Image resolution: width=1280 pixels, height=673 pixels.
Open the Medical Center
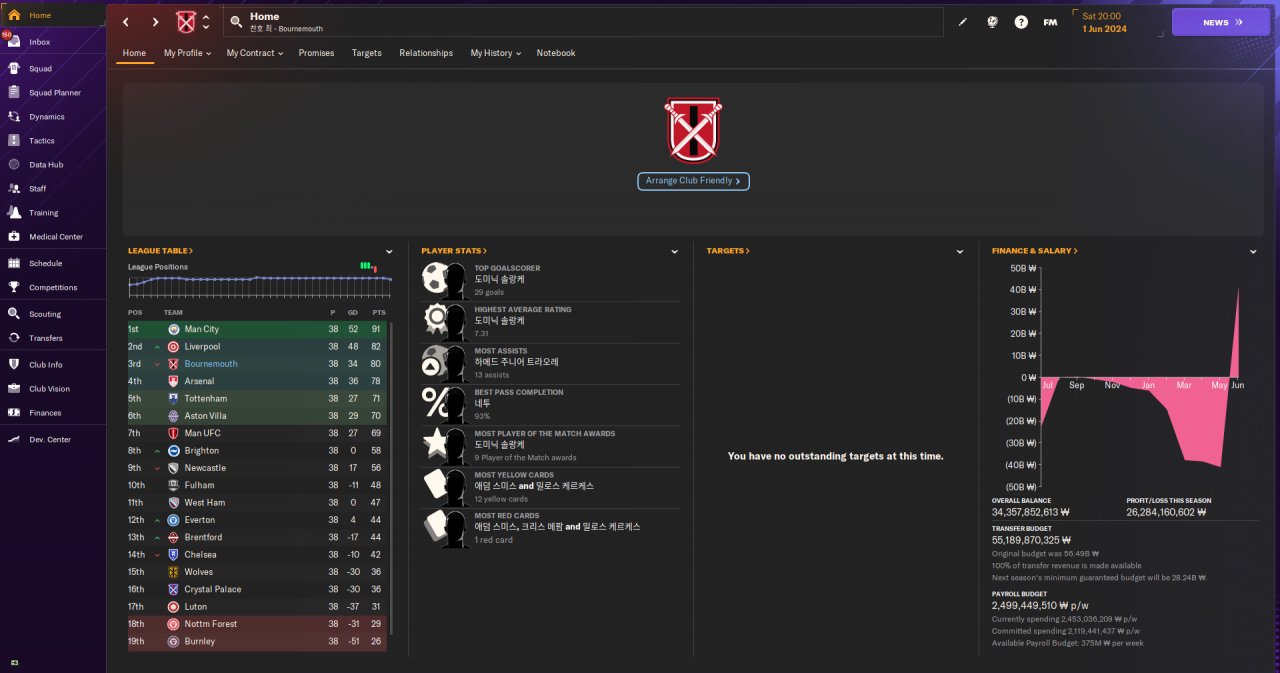pos(52,237)
